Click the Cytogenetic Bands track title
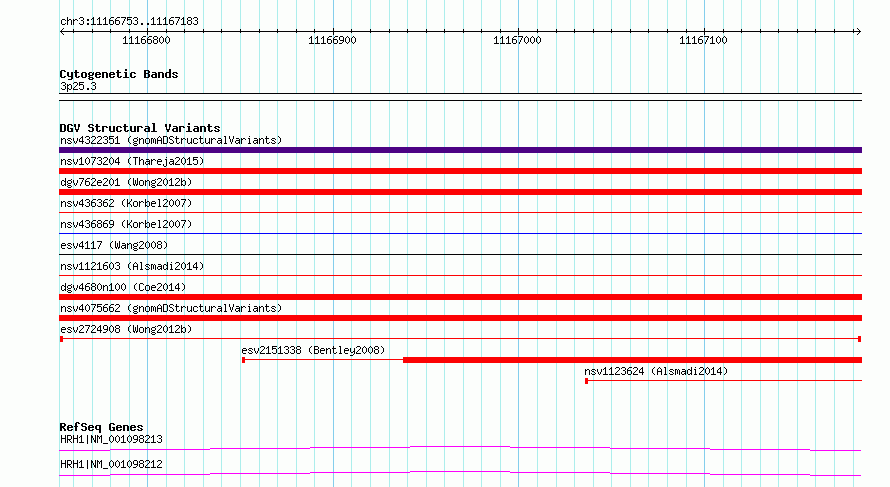Viewport: 890px width, 487px height. [119, 74]
